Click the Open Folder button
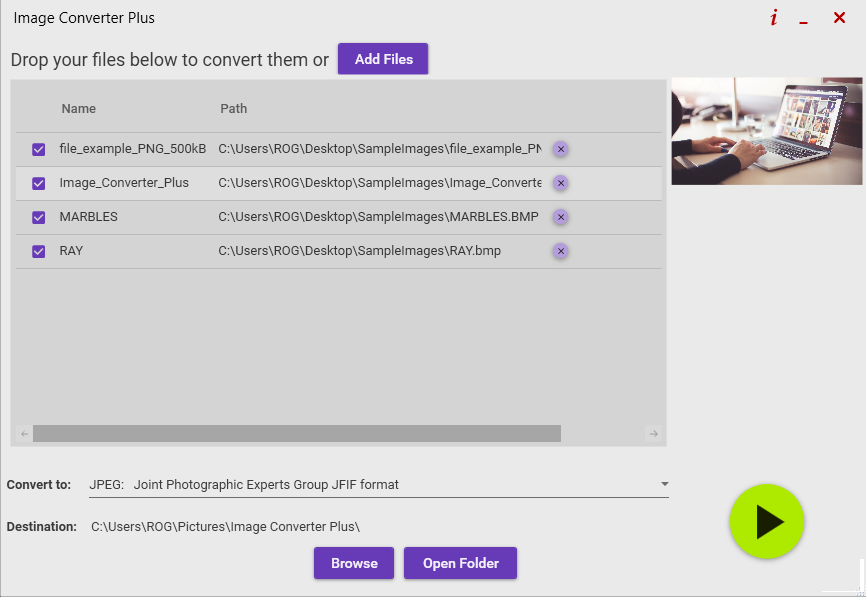The image size is (866, 597). [461, 563]
